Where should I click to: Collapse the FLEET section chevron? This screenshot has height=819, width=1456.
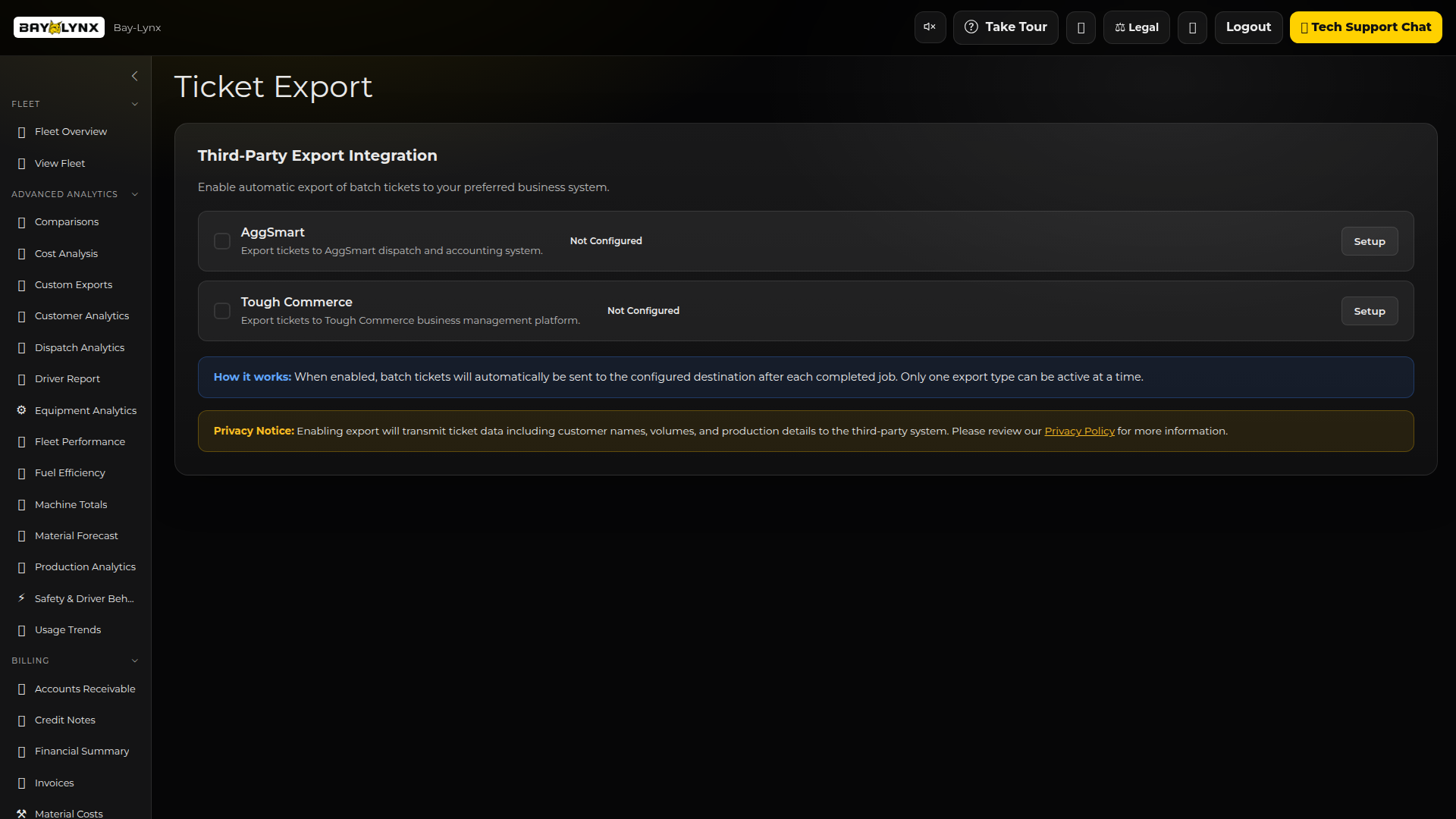point(134,104)
